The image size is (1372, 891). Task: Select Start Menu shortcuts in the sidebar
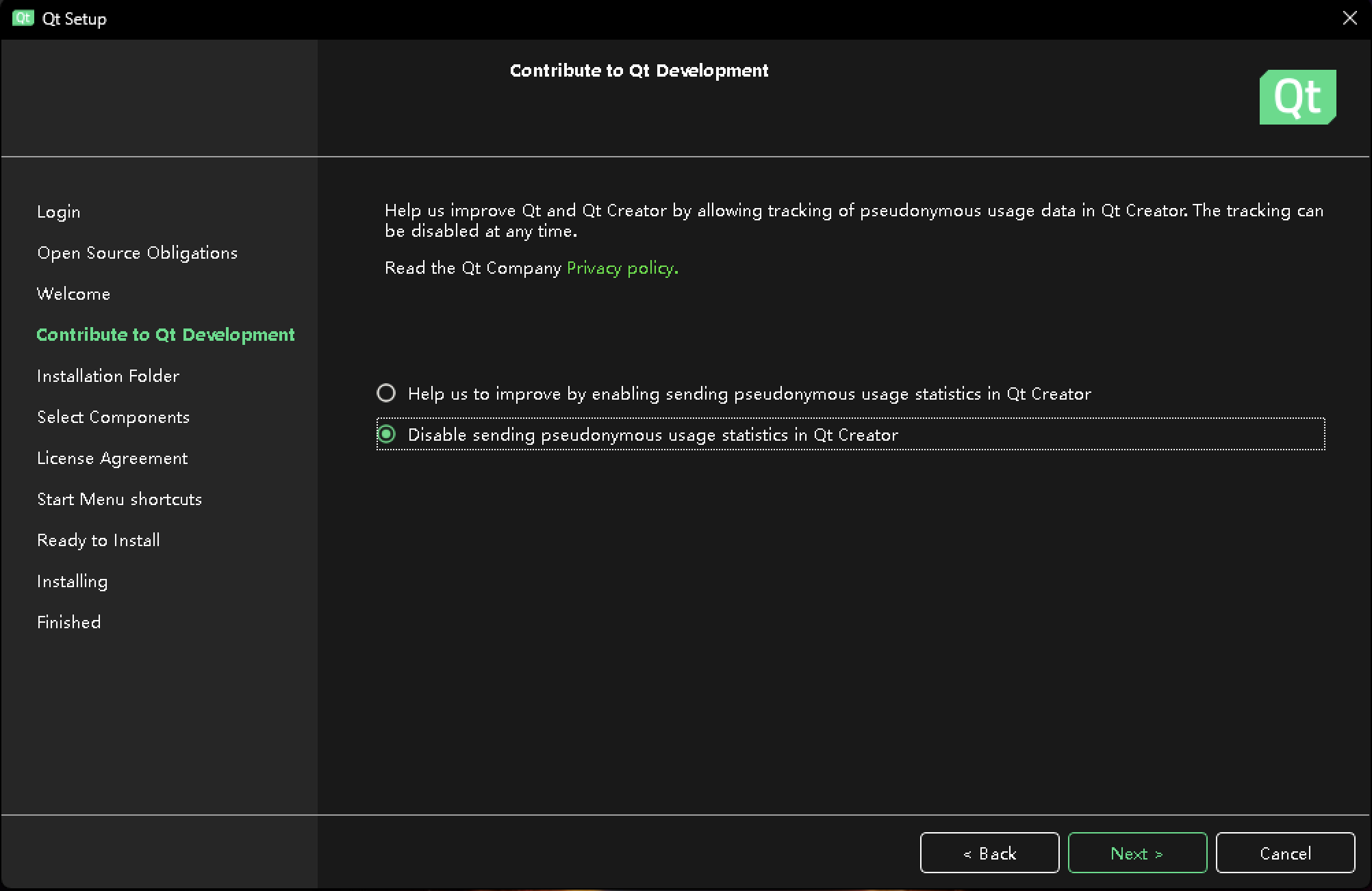pos(119,499)
